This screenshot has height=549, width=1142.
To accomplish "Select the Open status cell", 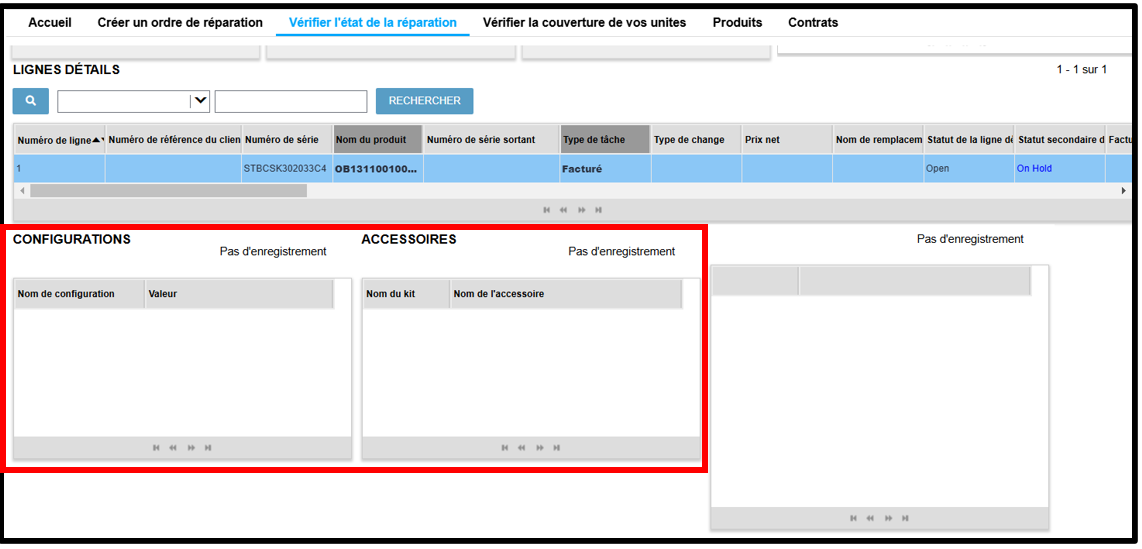I will click(969, 168).
